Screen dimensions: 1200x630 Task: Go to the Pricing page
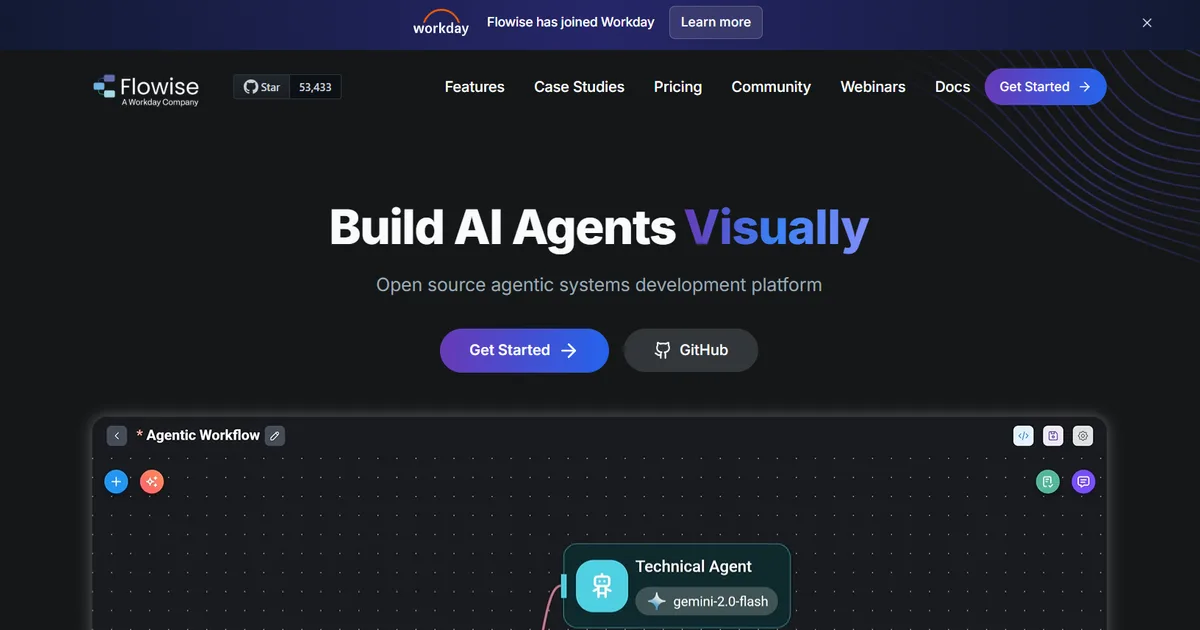pos(678,87)
